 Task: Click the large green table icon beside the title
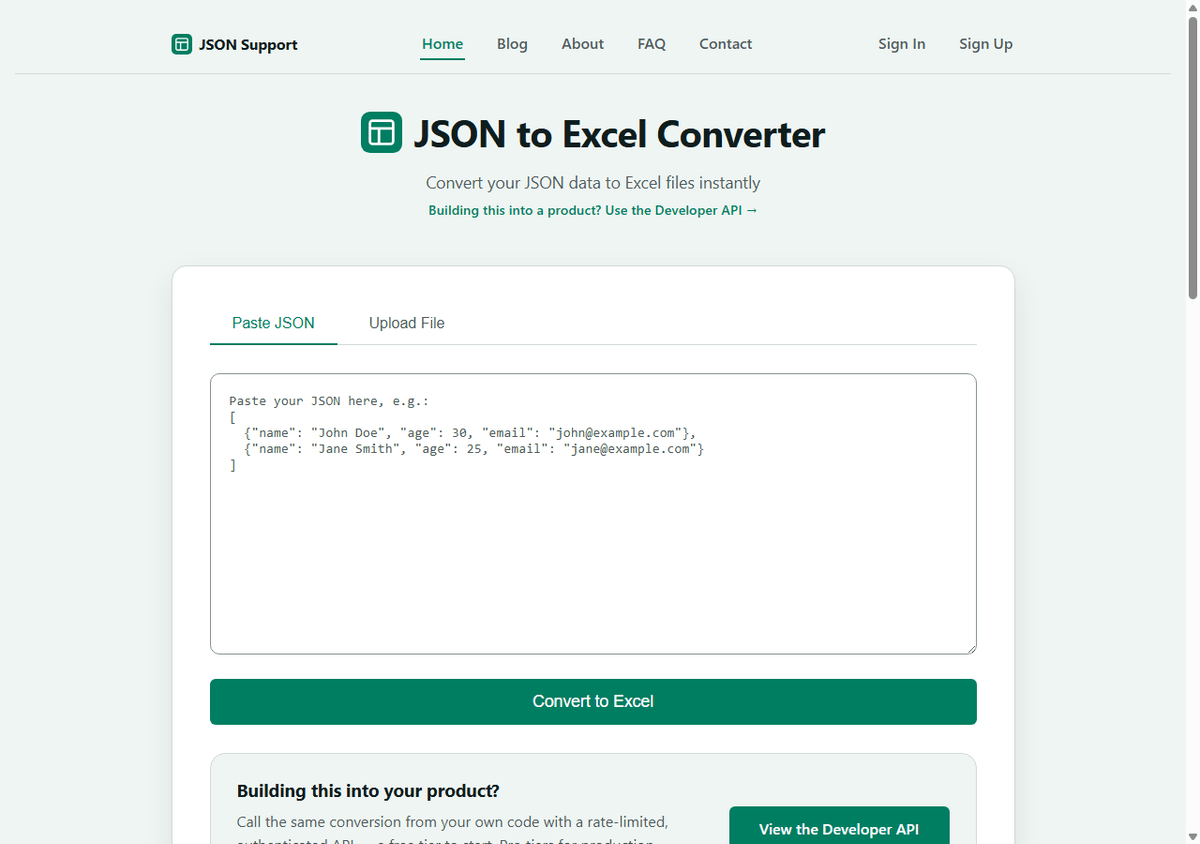coord(381,133)
